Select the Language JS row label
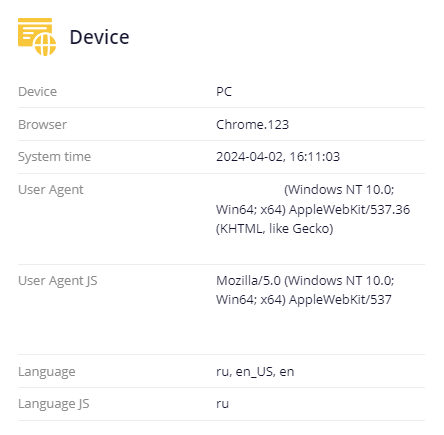 click(x=54, y=404)
